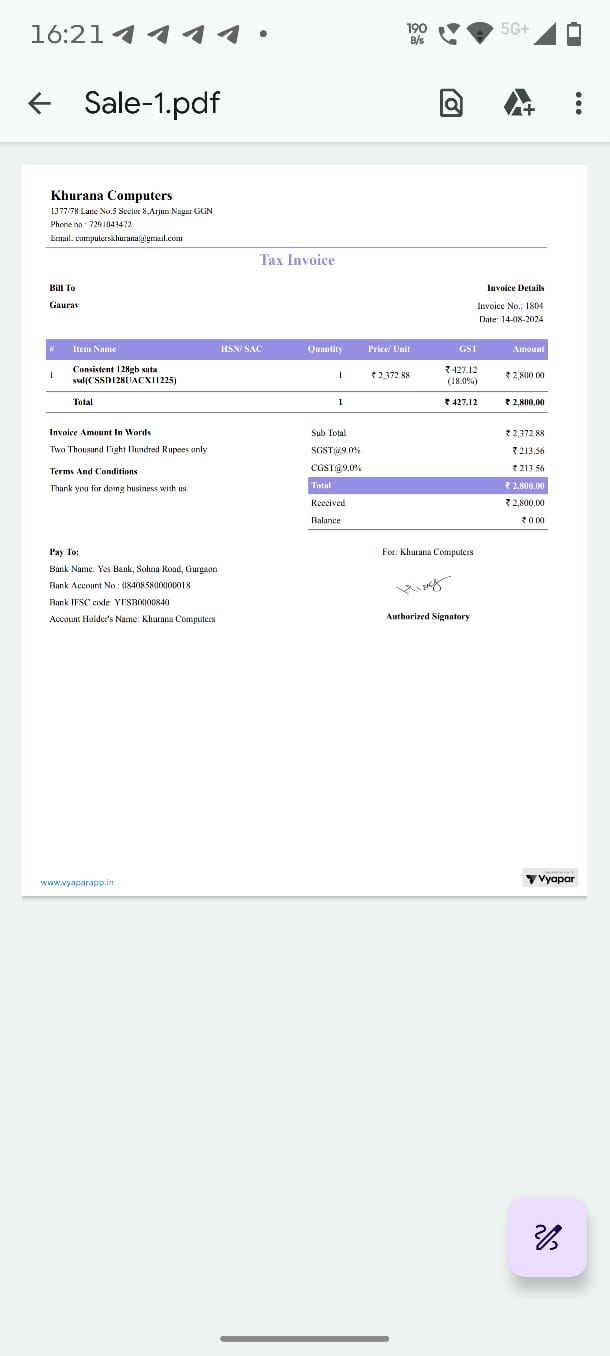The height and width of the screenshot is (1356, 610).
Task: Tap the Item Name column header
Action: [94, 349]
